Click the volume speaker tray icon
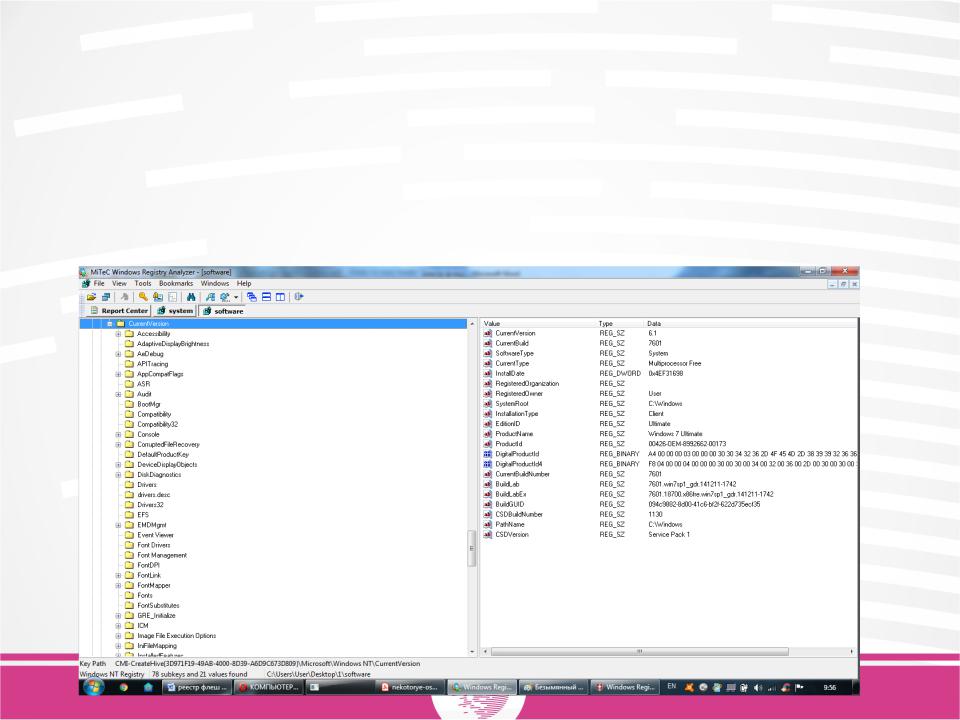The width and height of the screenshot is (960, 720). 758,688
